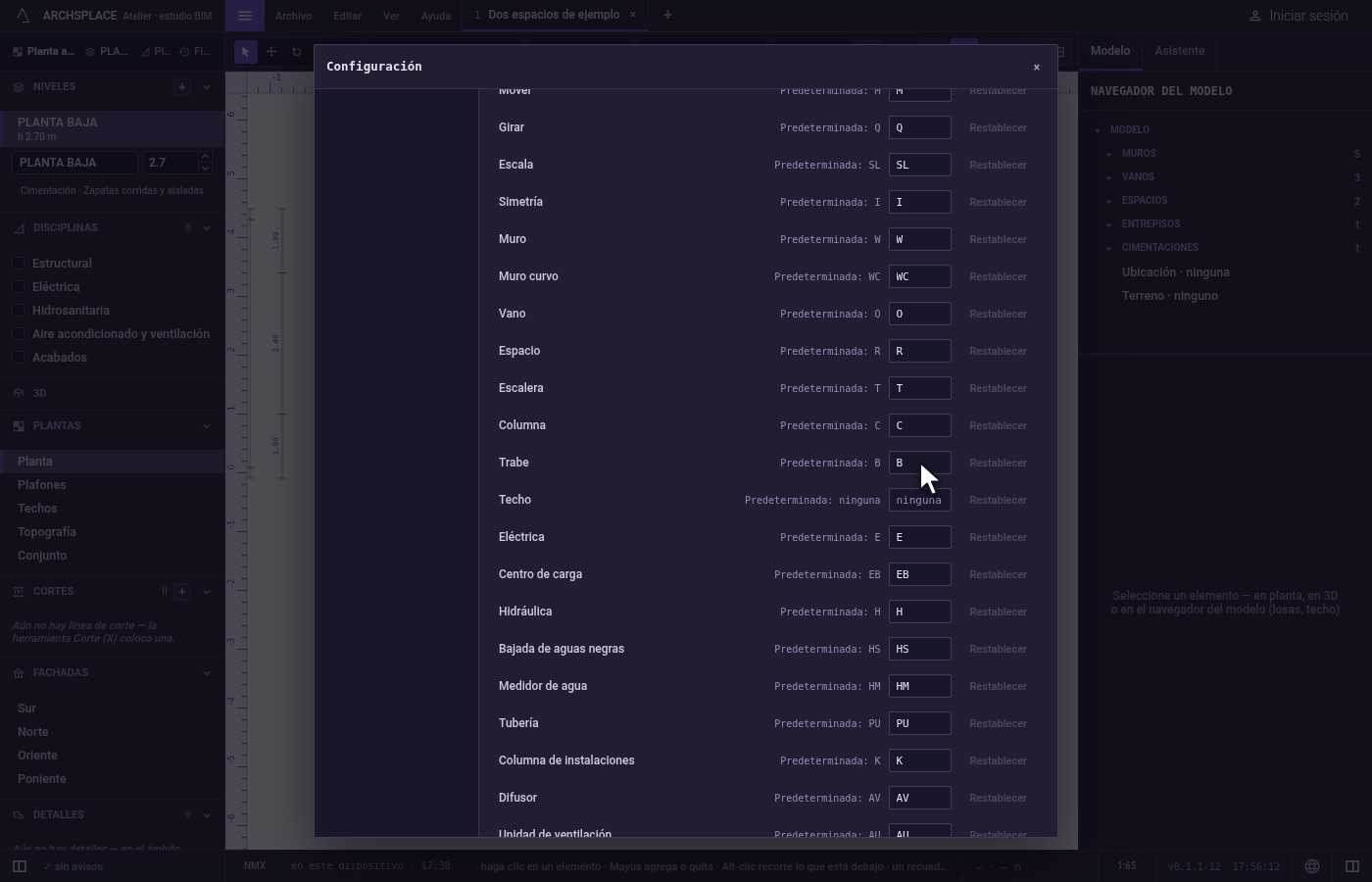1372x882 pixels.
Task: Switch to the Asistente tab
Action: click(x=1179, y=51)
